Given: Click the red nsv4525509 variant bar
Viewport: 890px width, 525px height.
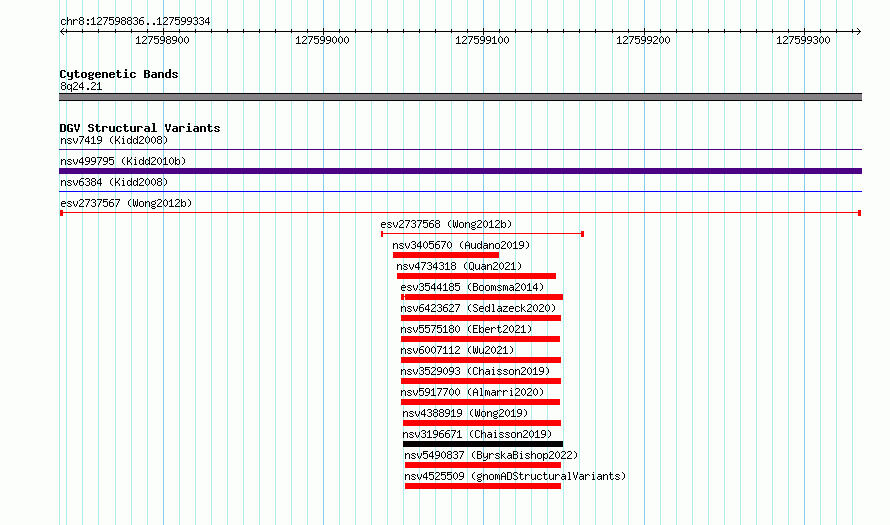Looking at the screenshot, I should pyautogui.click(x=483, y=486).
